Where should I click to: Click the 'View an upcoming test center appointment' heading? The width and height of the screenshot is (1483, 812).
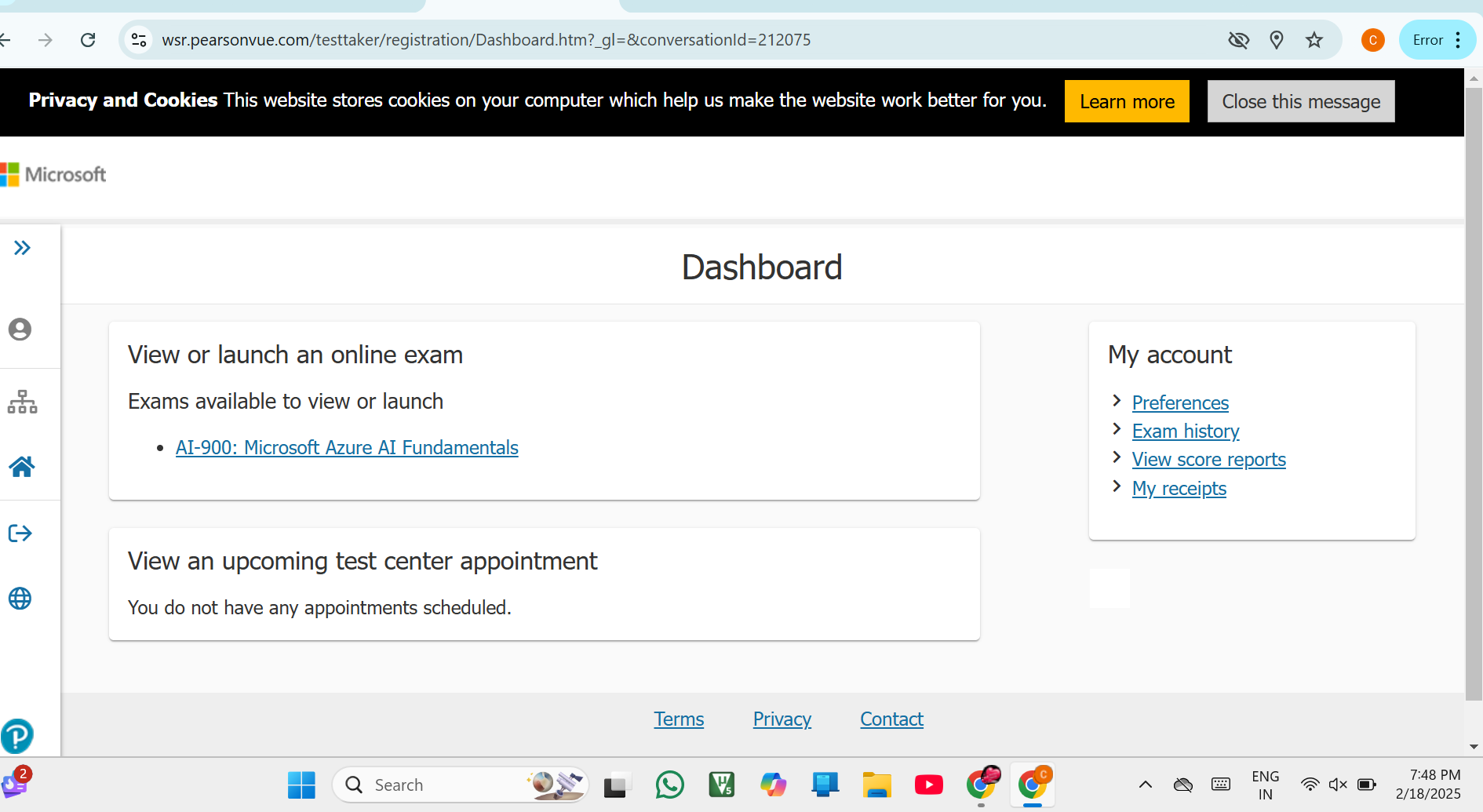click(363, 561)
